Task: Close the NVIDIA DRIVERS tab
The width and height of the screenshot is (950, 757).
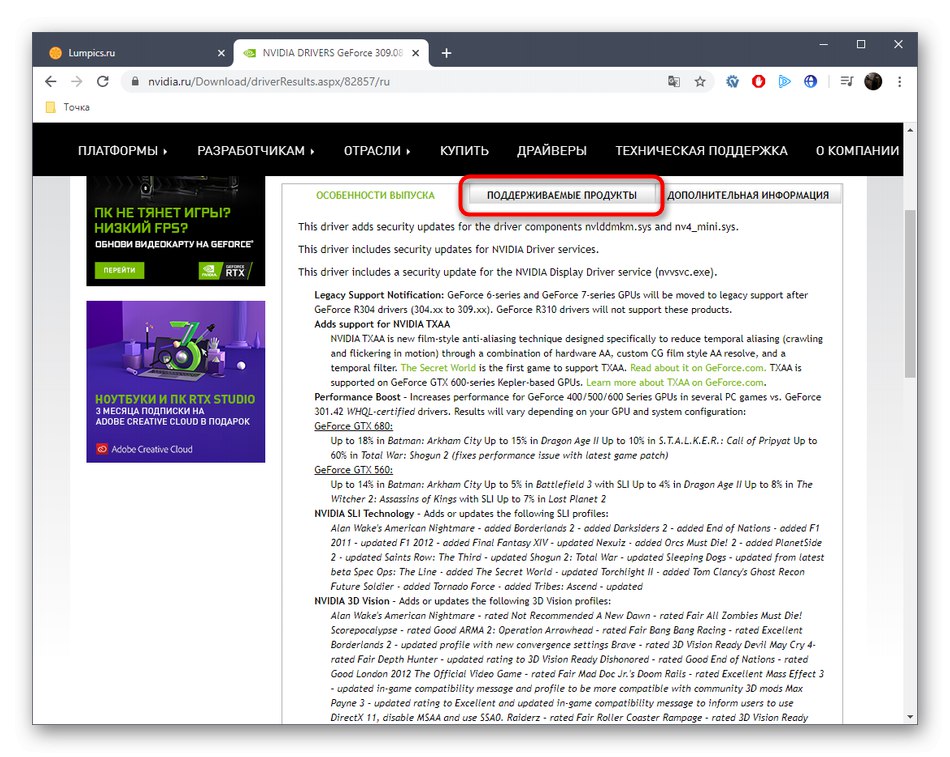Action: click(x=416, y=53)
